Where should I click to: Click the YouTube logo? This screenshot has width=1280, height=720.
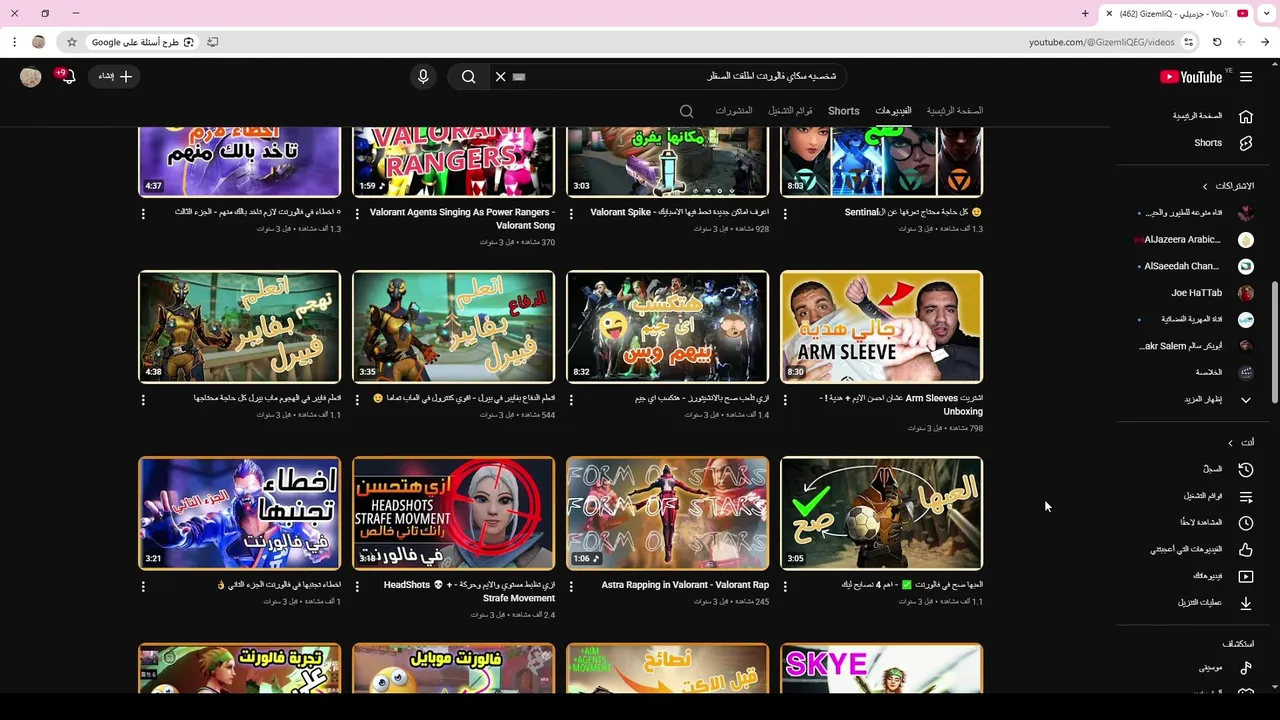(1191, 77)
